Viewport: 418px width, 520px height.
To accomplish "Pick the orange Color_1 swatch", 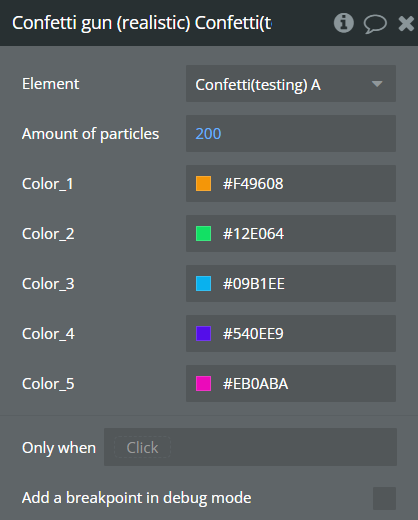I will 203,184.
